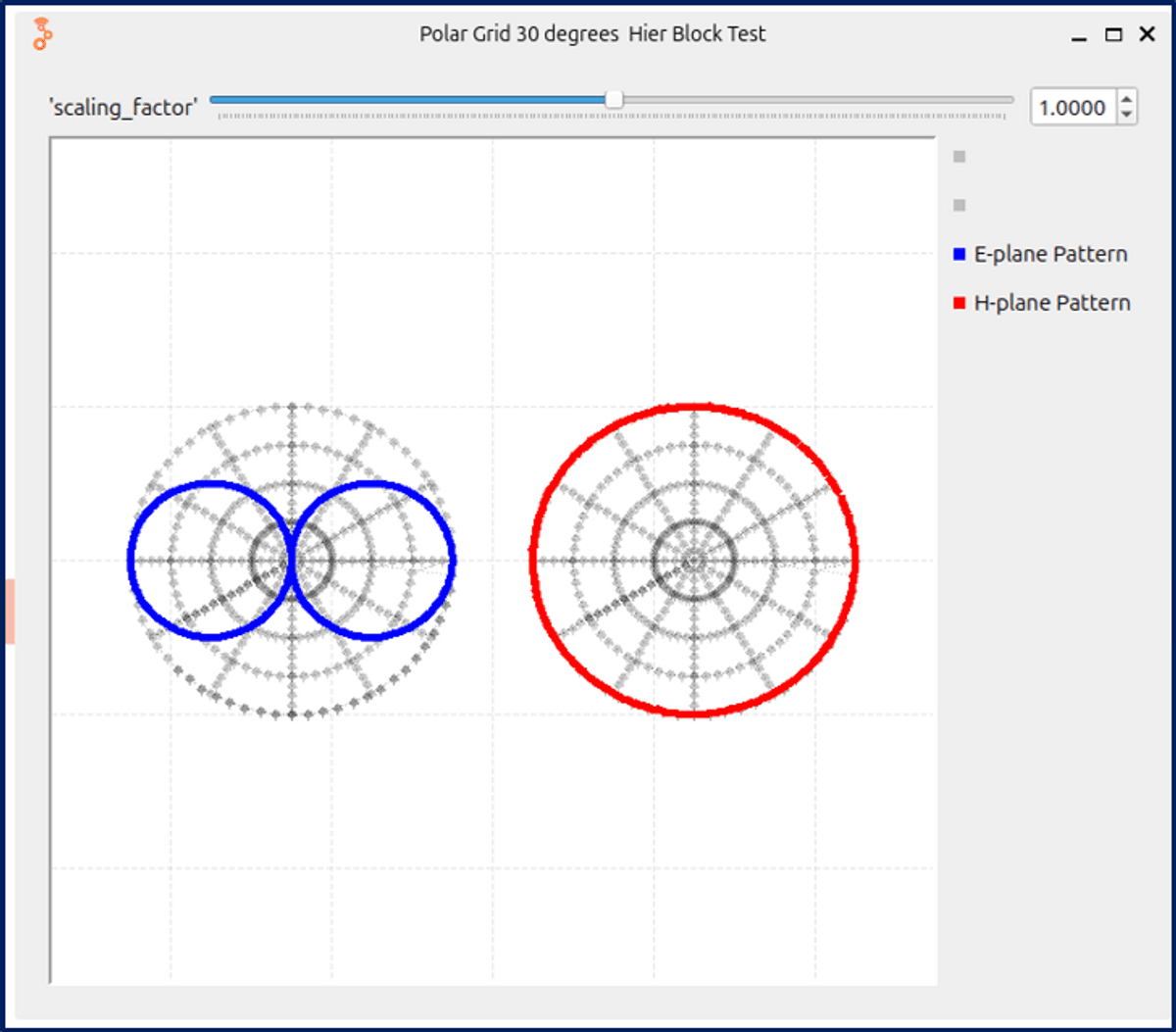Click the filled blue slider track left of handle
The height and width of the screenshot is (1032, 1176).
click(412, 100)
